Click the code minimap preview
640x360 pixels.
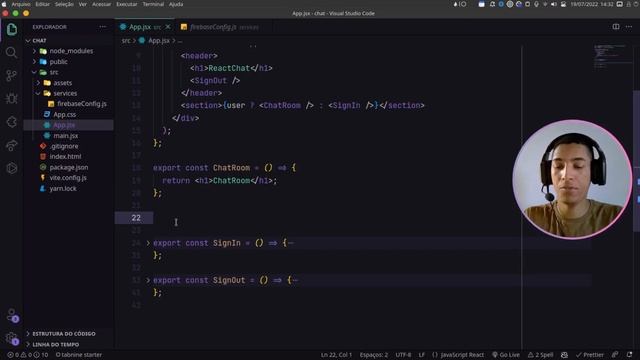[x=611, y=57]
